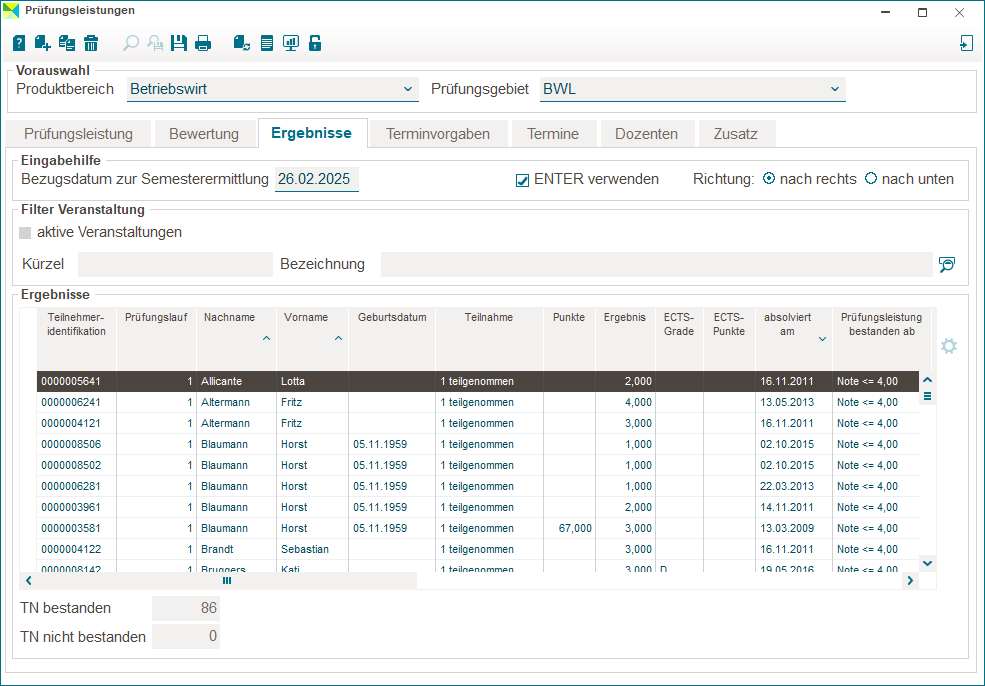Image resolution: width=985 pixels, height=686 pixels.
Task: Create a new record with the add icon
Action: pos(43,43)
